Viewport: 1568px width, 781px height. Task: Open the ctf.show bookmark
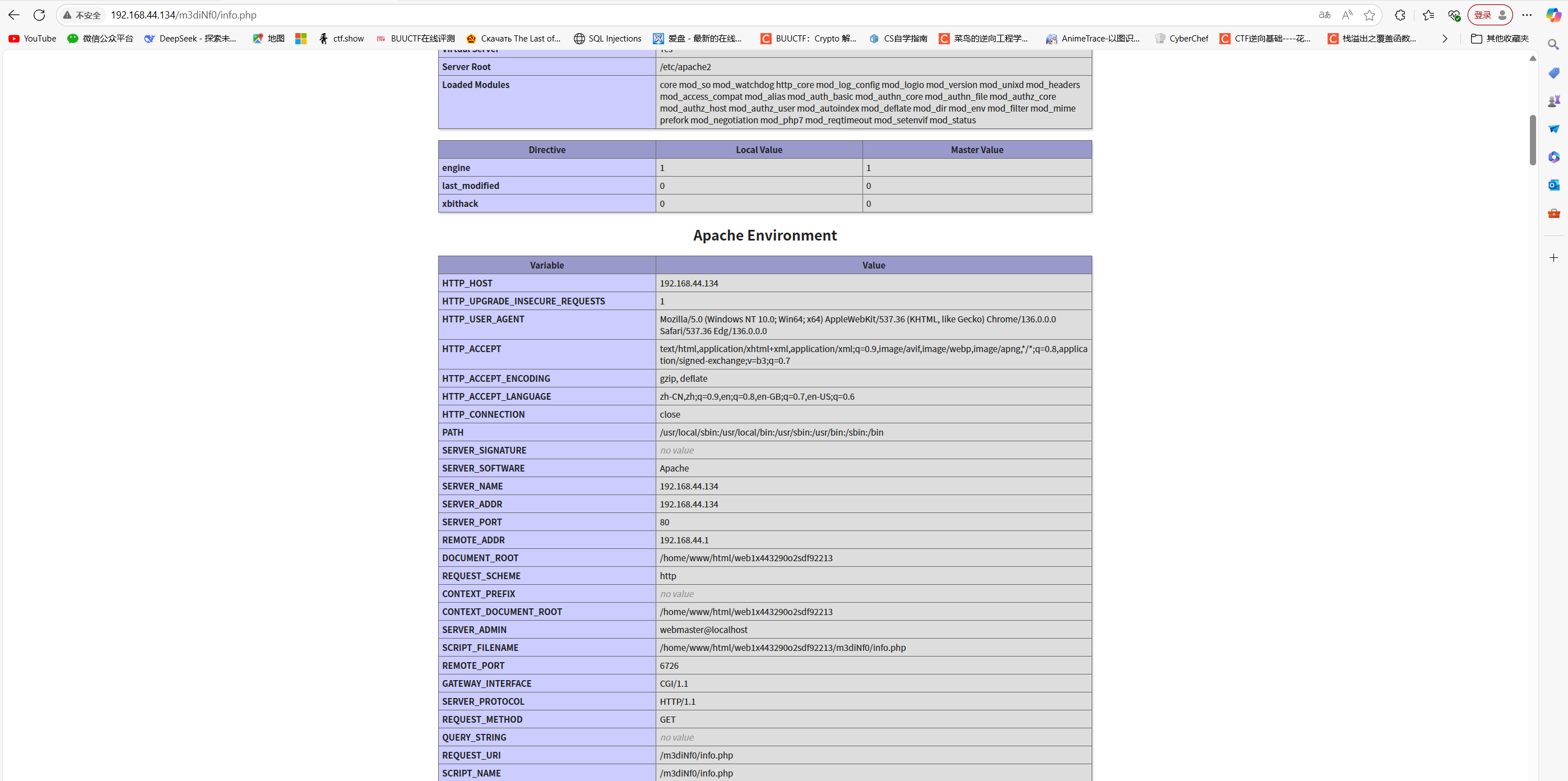[341, 38]
